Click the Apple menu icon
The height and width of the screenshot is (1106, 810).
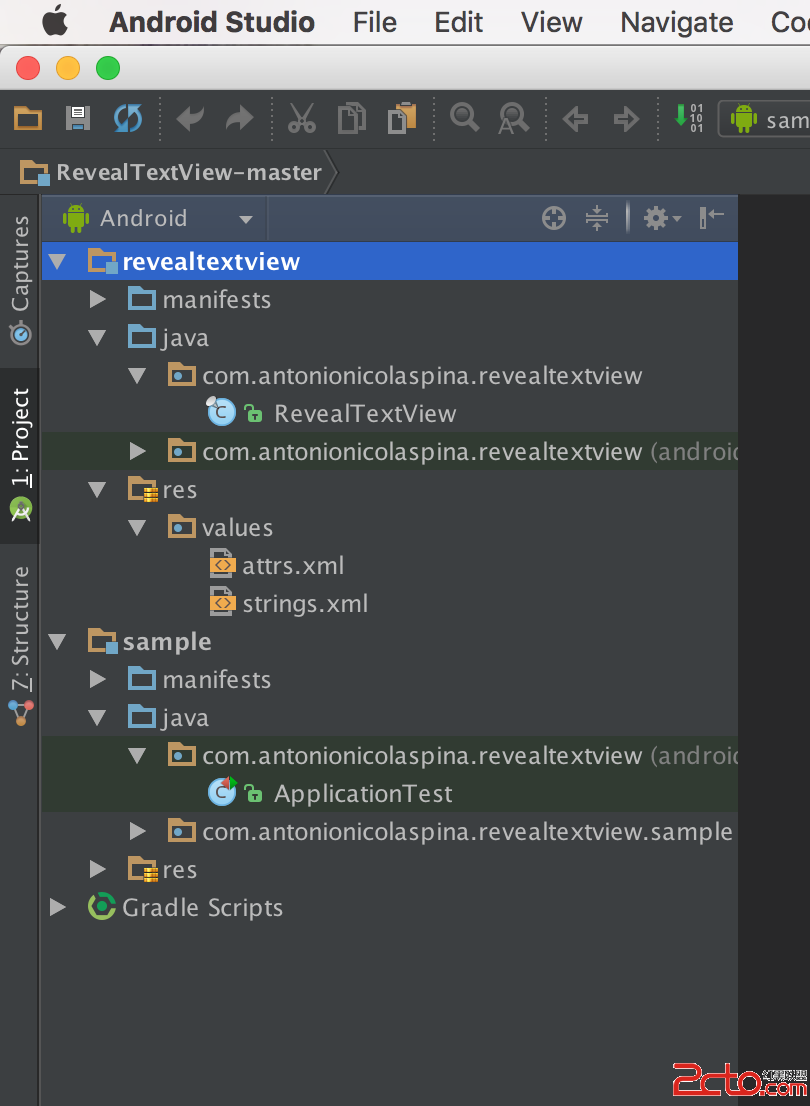pos(55,22)
